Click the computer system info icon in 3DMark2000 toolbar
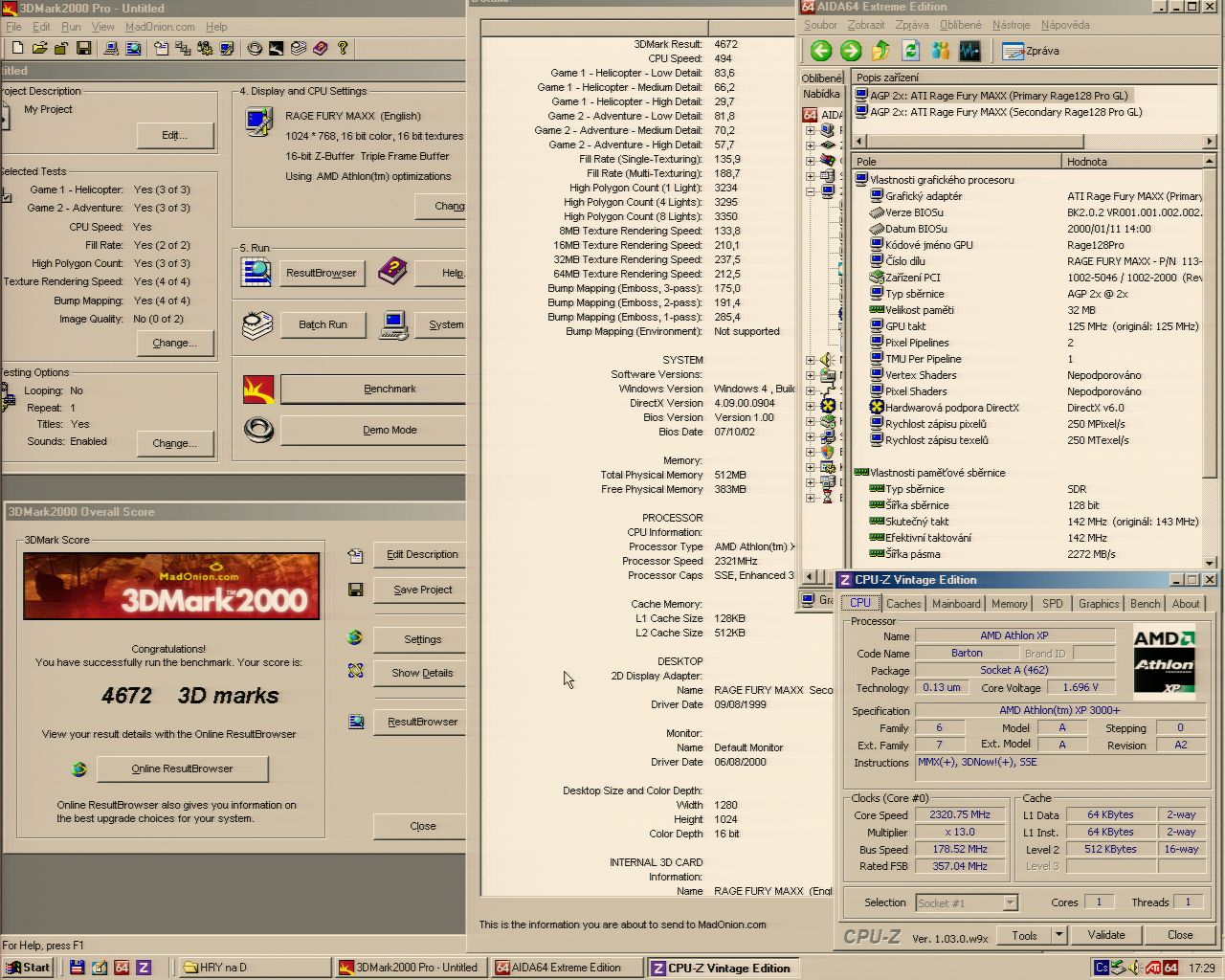The width and height of the screenshot is (1225, 980). 111,48
